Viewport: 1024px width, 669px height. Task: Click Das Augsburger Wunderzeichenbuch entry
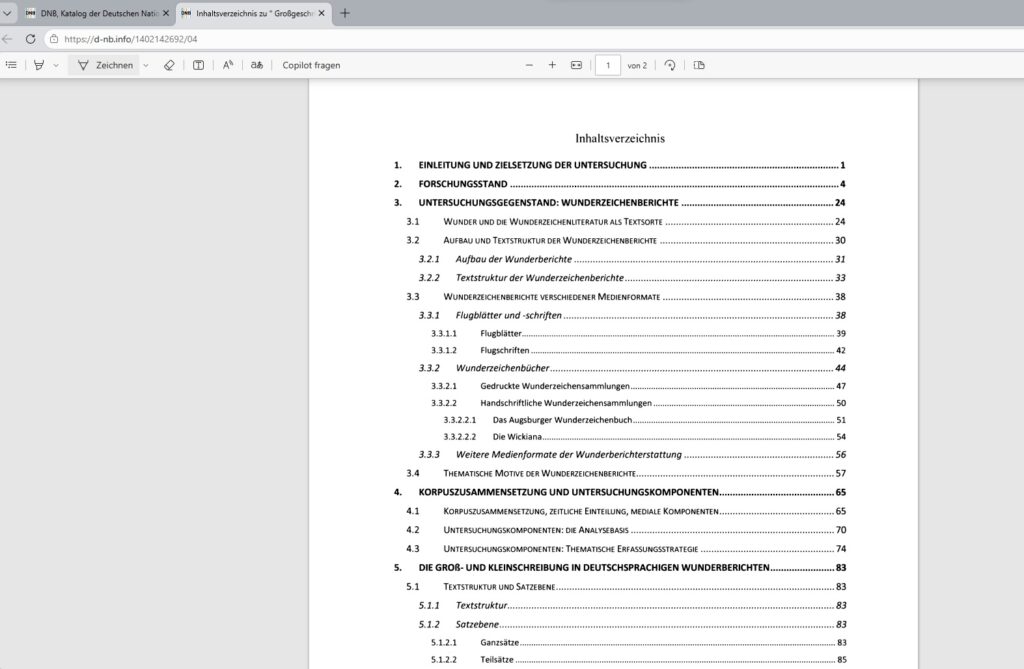(x=644, y=420)
